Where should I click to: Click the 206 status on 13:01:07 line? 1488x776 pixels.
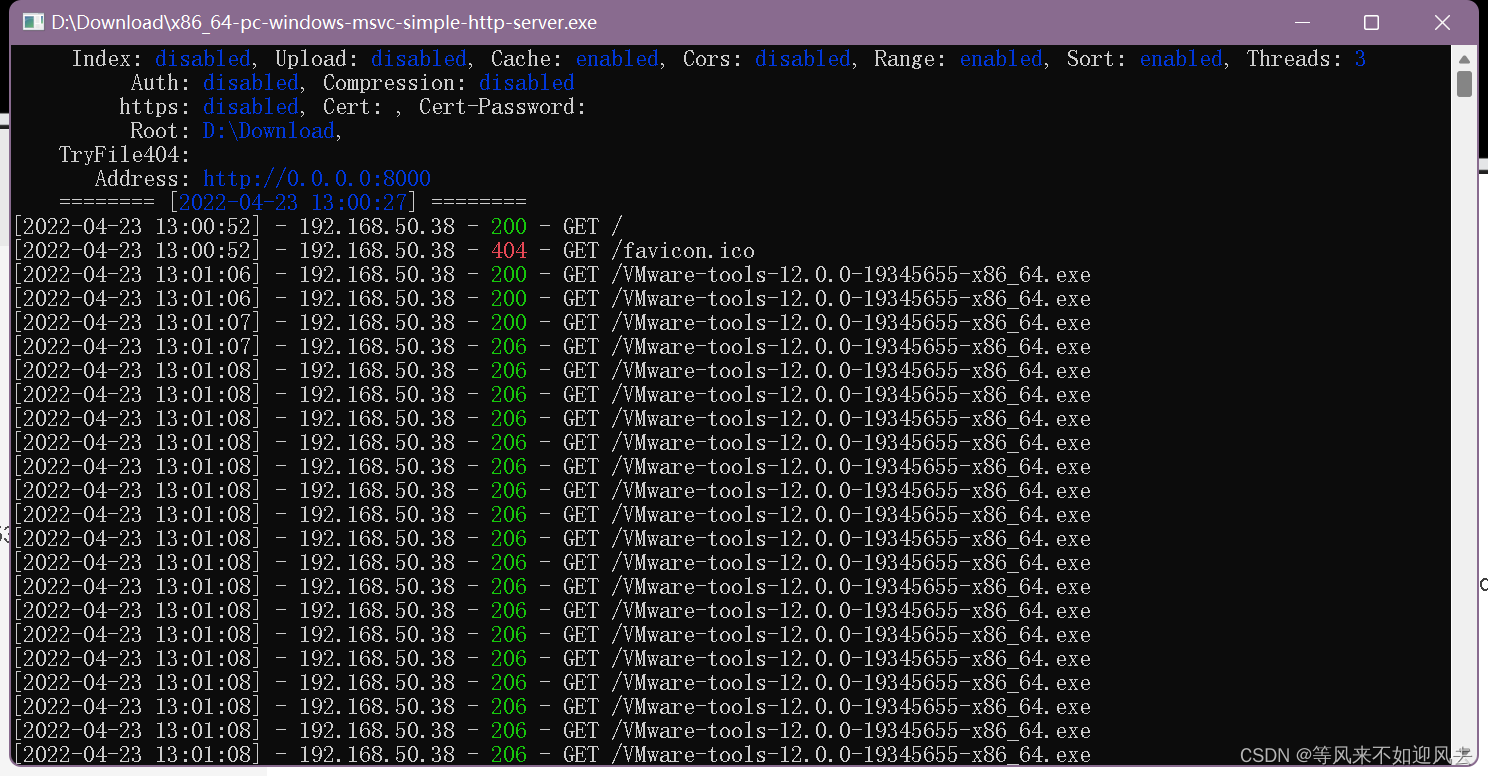(509, 347)
